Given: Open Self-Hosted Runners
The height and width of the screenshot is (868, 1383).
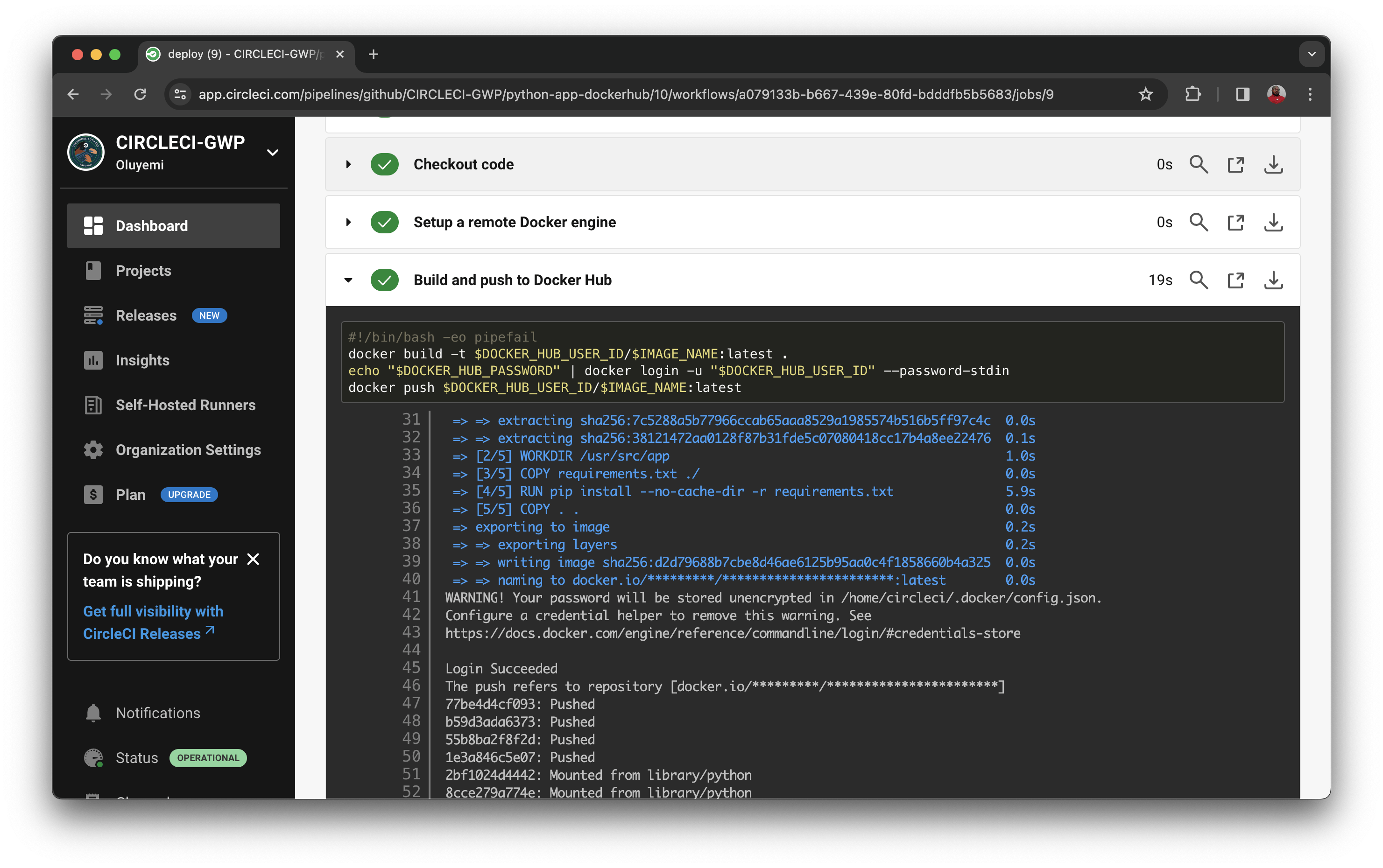Looking at the screenshot, I should pyautogui.click(x=185, y=405).
